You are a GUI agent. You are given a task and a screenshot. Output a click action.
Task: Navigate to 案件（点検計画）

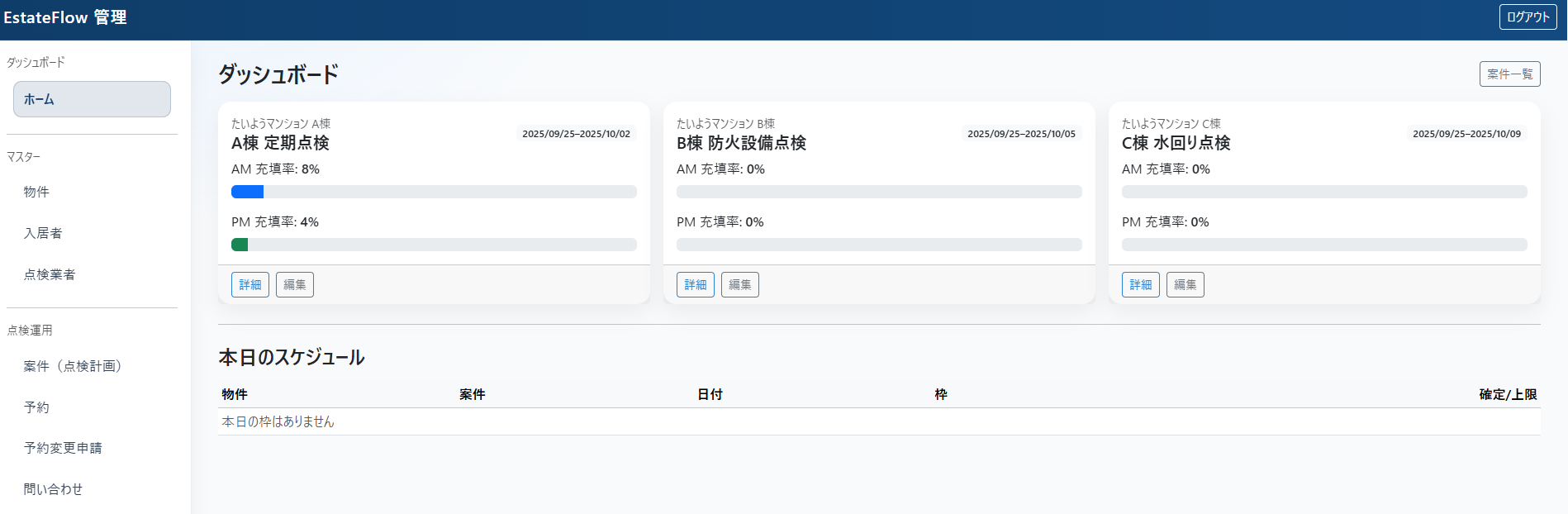73,366
